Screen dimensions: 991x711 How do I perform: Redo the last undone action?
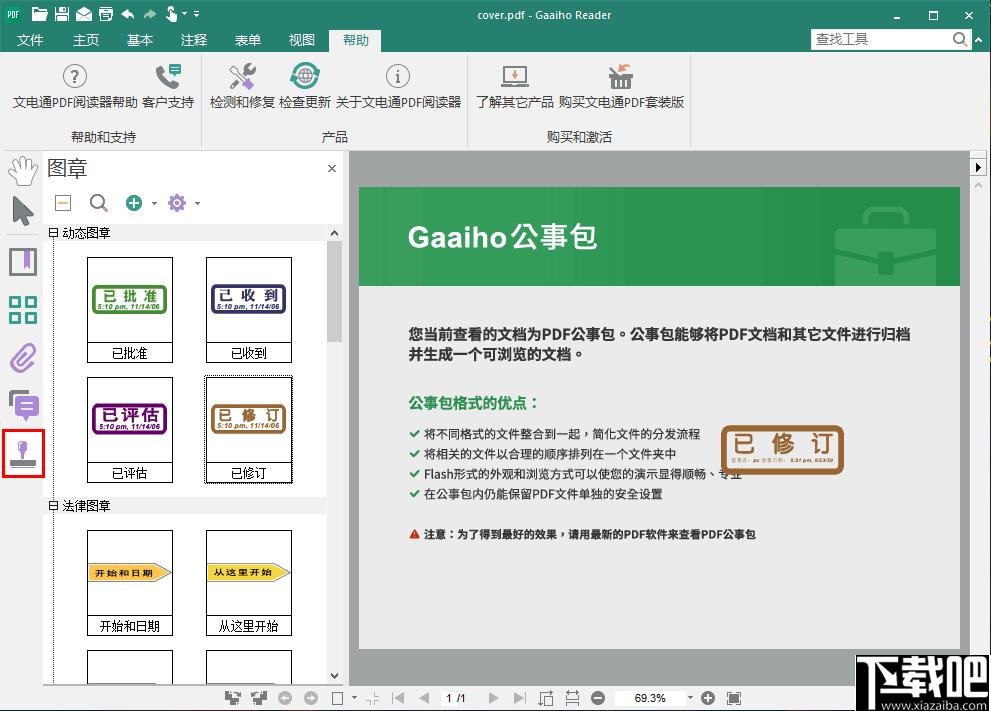click(150, 14)
